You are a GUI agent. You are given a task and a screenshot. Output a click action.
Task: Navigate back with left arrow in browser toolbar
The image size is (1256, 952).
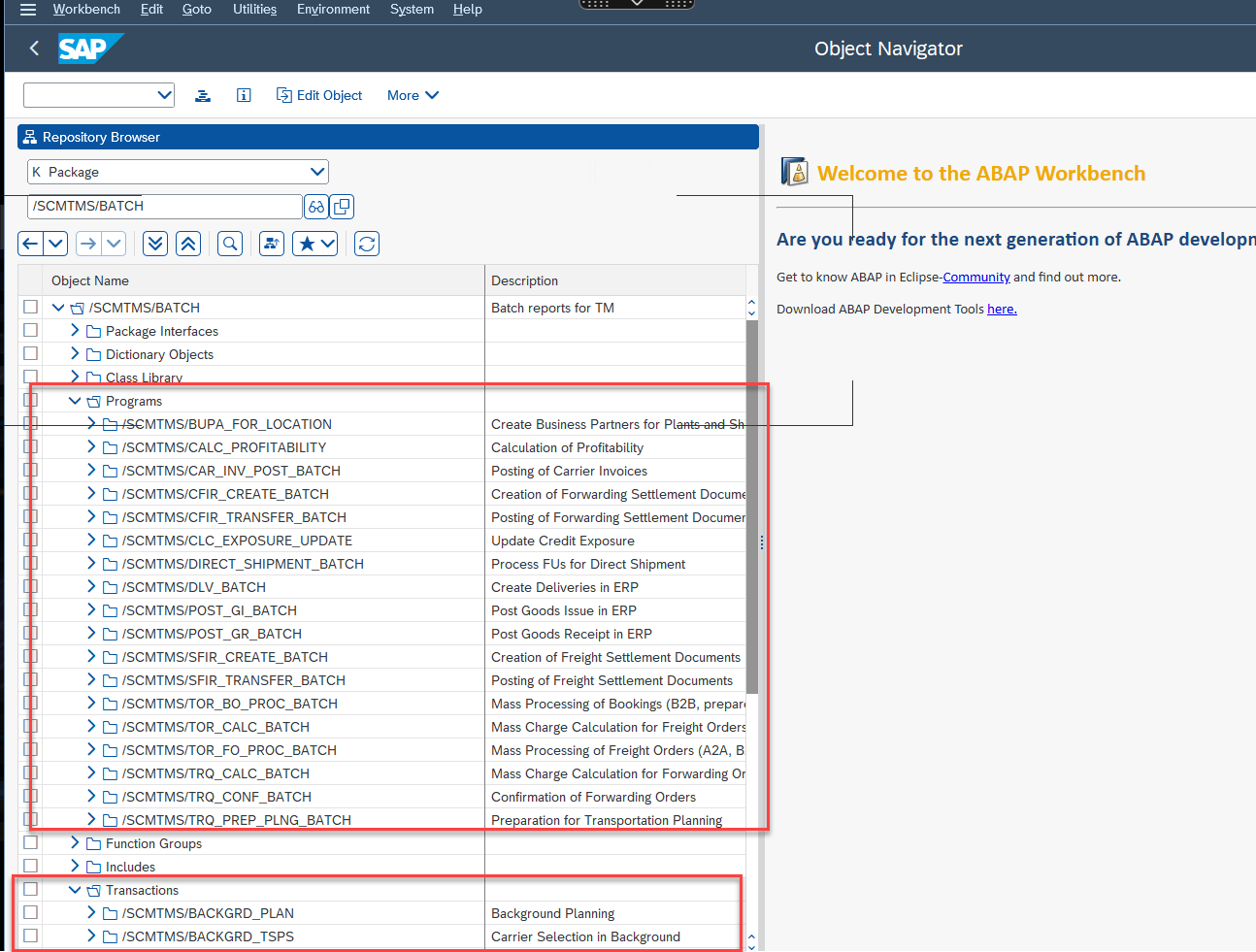pos(30,244)
